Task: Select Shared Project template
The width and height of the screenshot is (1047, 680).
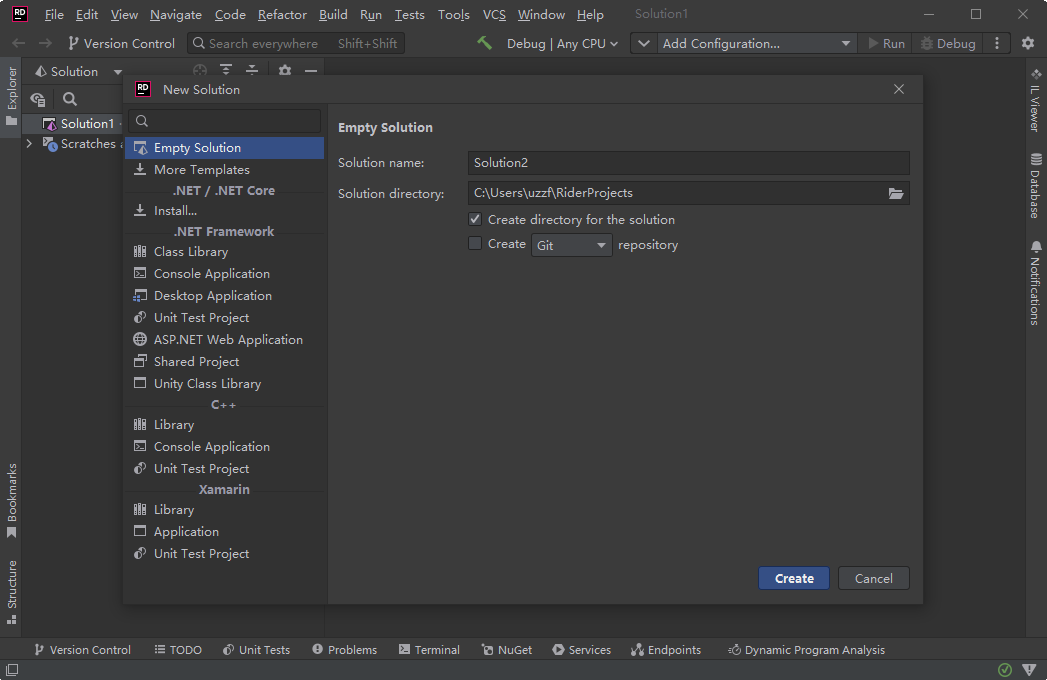Action: pos(224,362)
